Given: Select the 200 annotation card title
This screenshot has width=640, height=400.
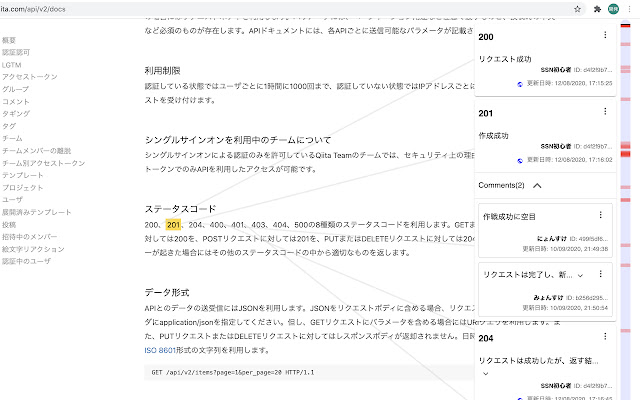Looking at the screenshot, I should pyautogui.click(x=486, y=37).
